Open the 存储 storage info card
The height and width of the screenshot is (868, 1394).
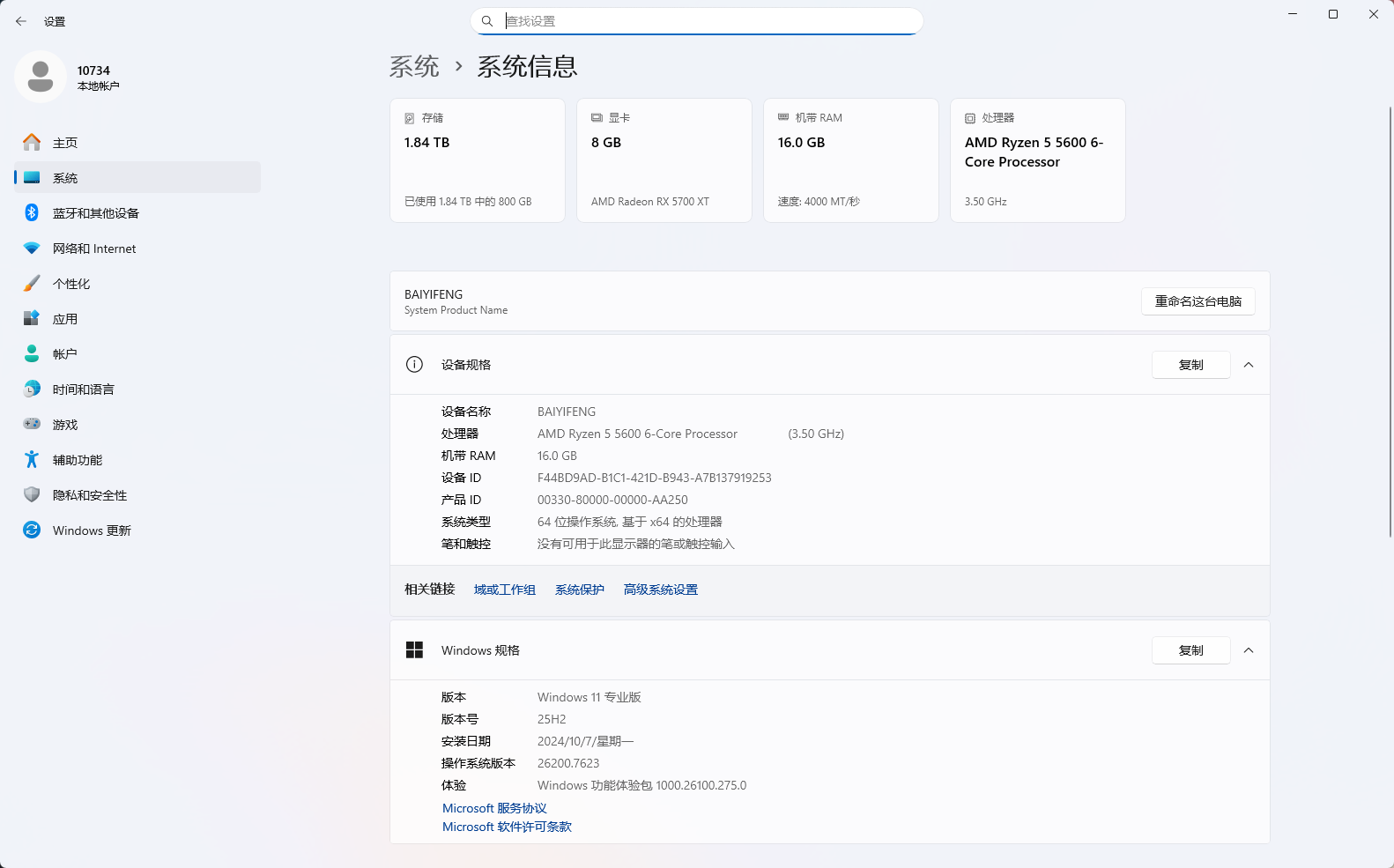[477, 160]
